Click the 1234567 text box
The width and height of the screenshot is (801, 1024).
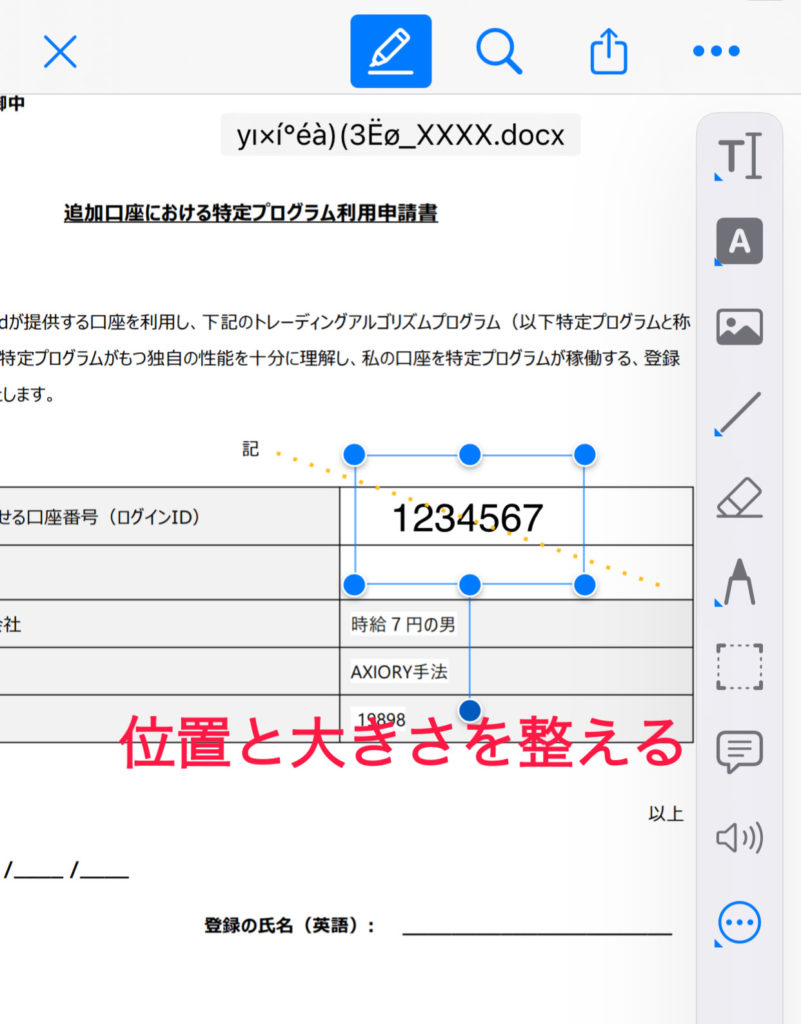click(x=467, y=518)
